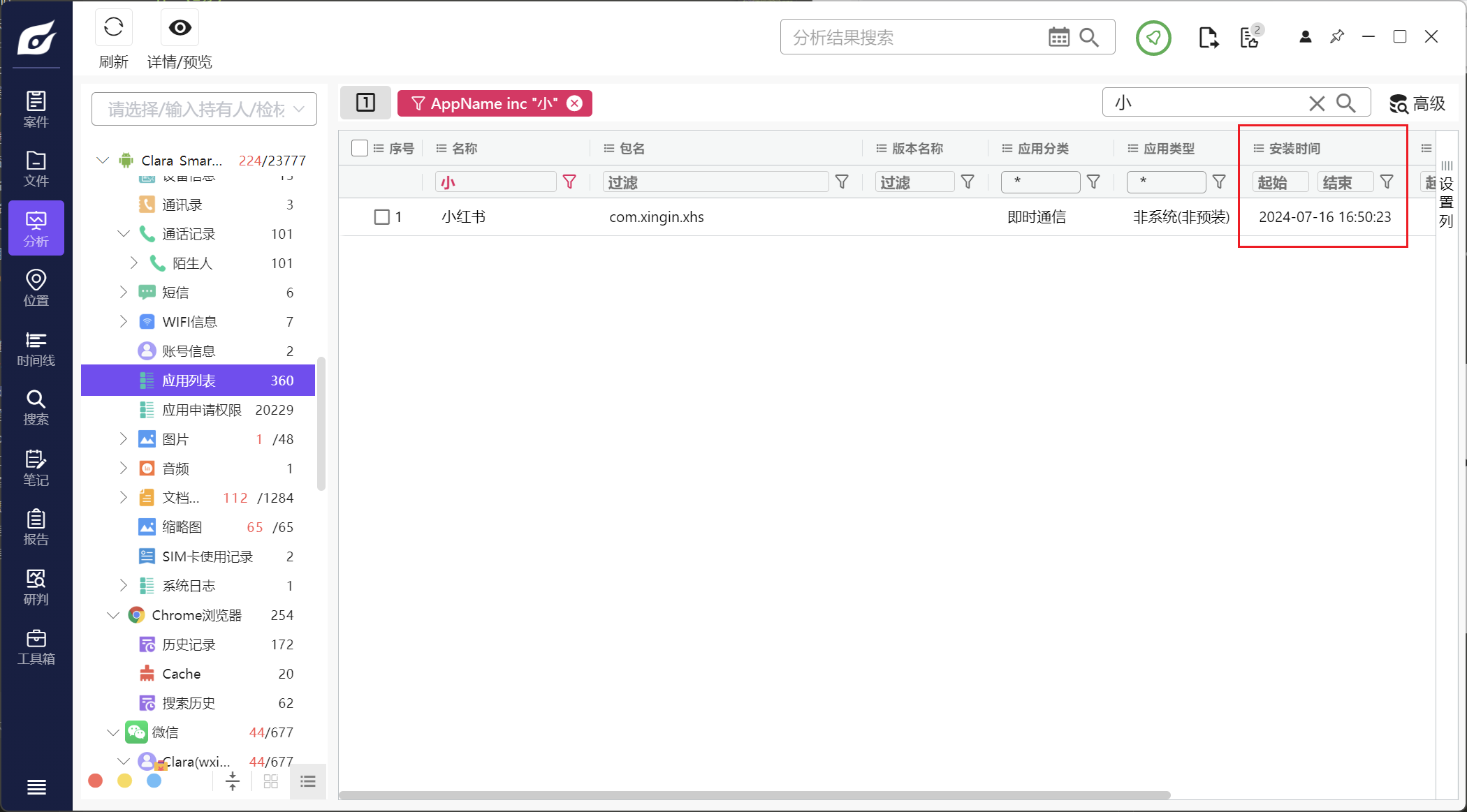Select 应用申请权限 in the tree
This screenshot has width=1467, height=812.
pos(201,410)
